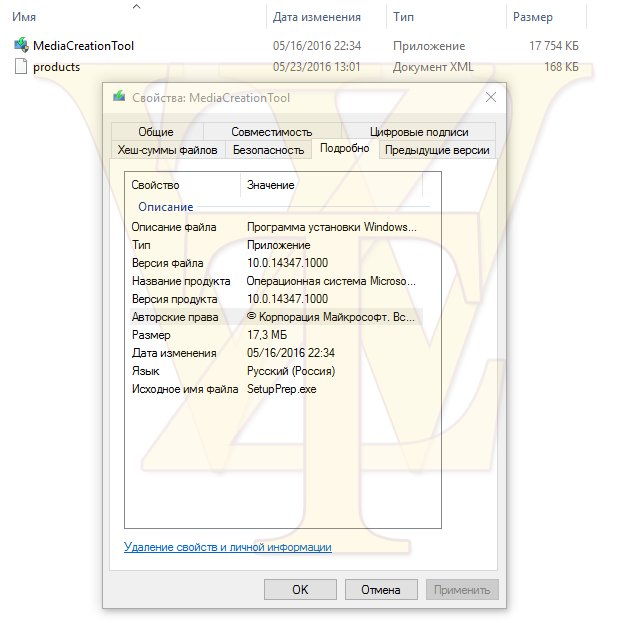The width and height of the screenshot is (629, 623).
Task: Click the Операционная система Microso... value
Action: [x=331, y=281]
